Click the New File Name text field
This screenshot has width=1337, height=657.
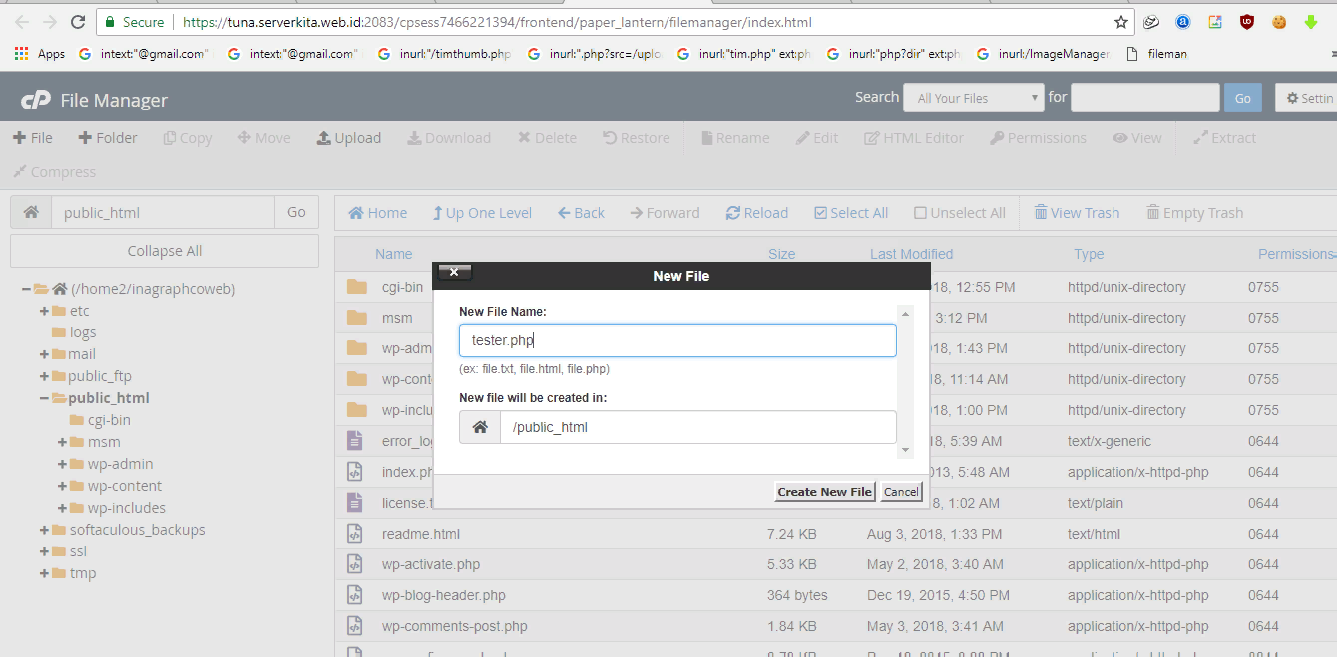677,340
